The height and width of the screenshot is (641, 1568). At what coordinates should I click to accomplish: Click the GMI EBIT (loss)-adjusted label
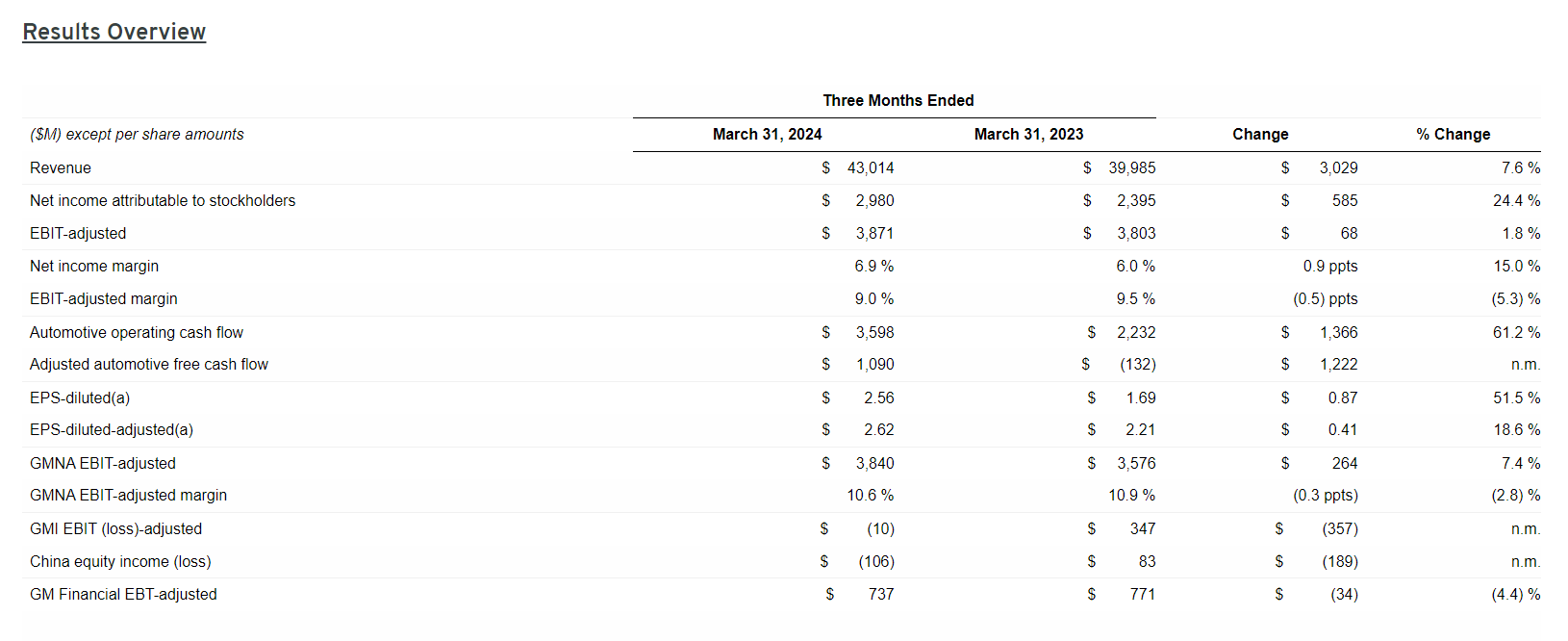[115, 529]
